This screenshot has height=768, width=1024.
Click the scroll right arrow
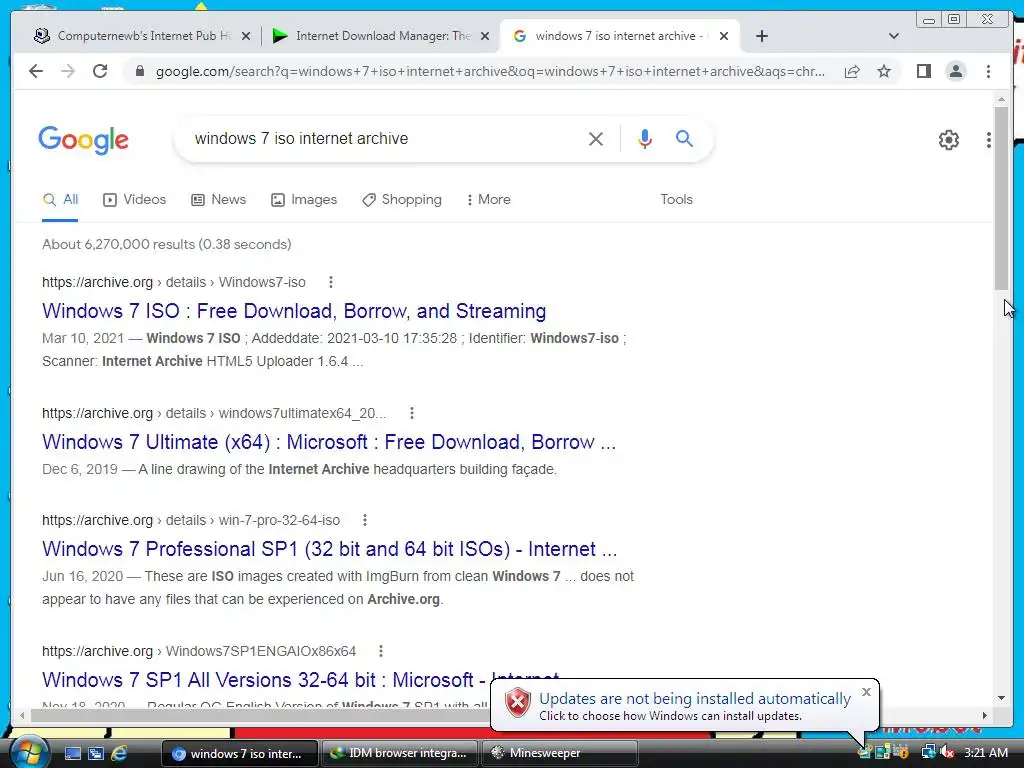[985, 716]
